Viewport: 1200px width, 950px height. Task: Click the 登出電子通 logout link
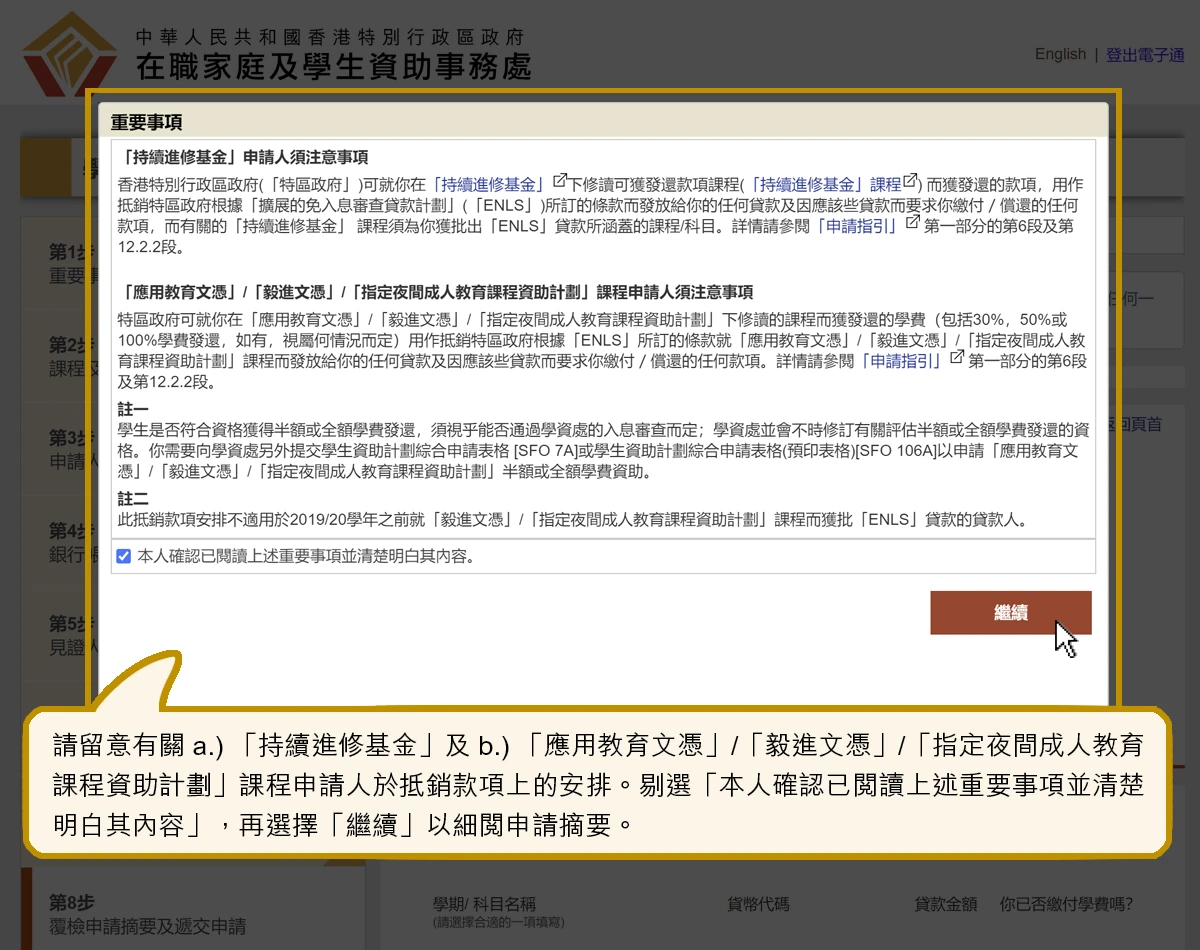(x=1145, y=55)
